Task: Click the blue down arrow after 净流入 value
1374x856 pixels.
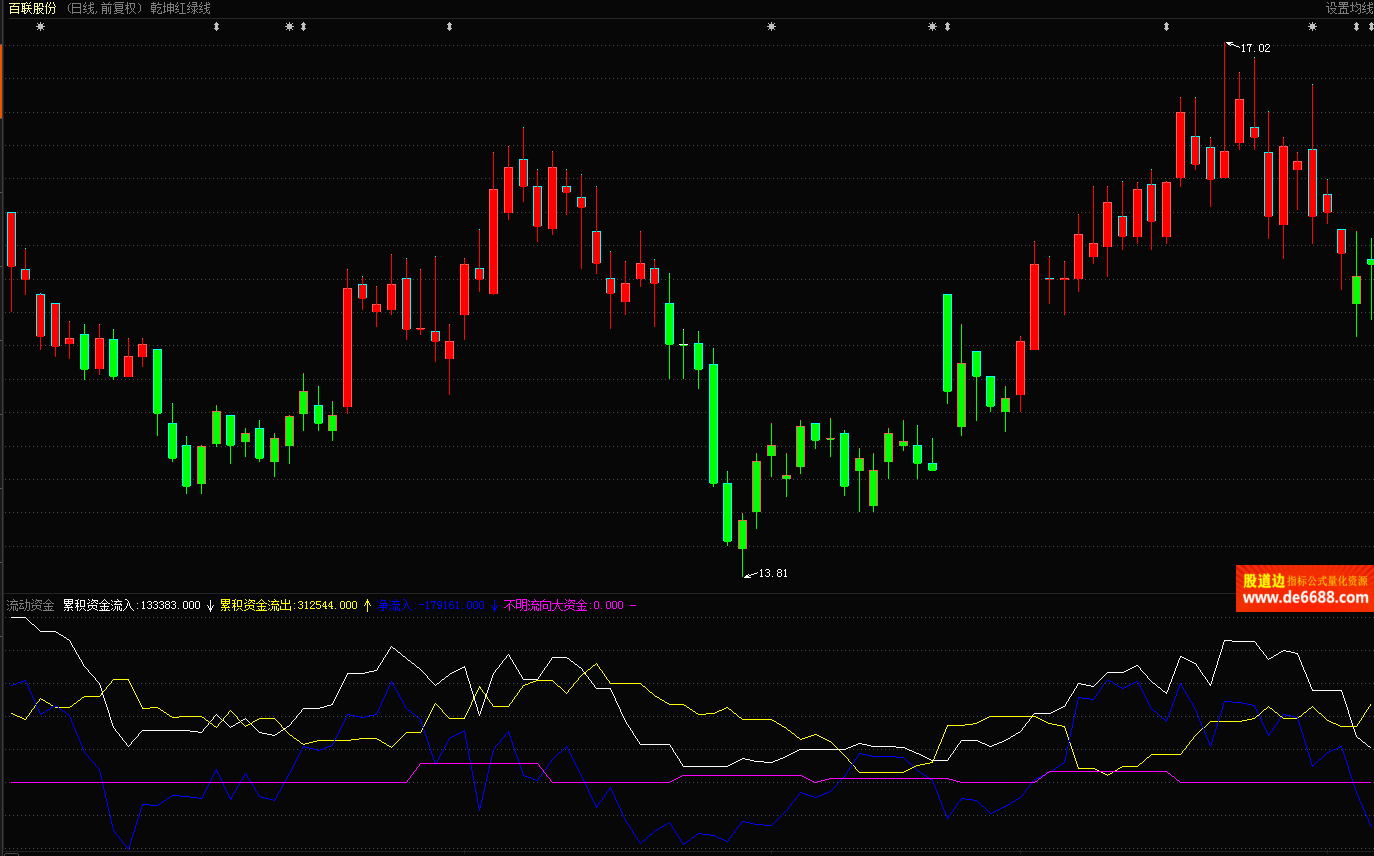Action: pos(494,605)
